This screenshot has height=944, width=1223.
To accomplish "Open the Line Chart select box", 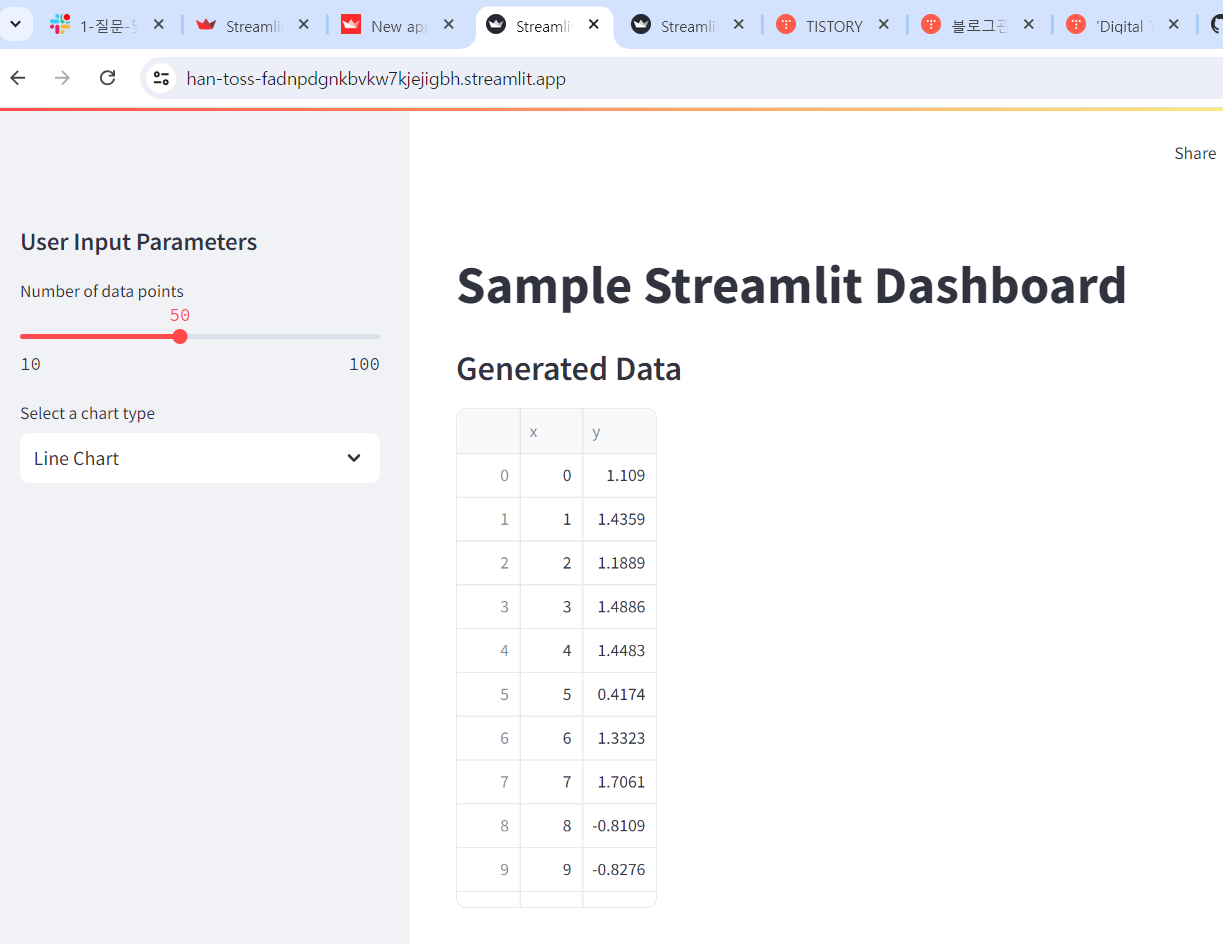I will point(200,458).
